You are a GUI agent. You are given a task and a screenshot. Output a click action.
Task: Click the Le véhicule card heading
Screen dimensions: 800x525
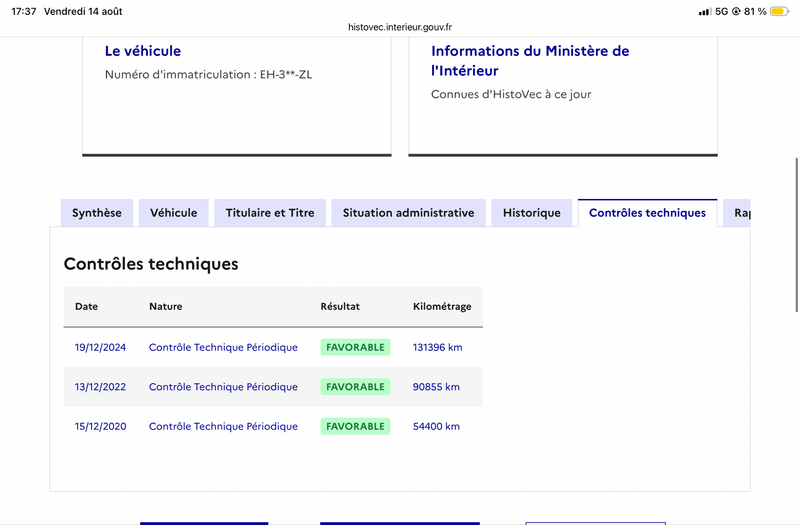coord(143,51)
